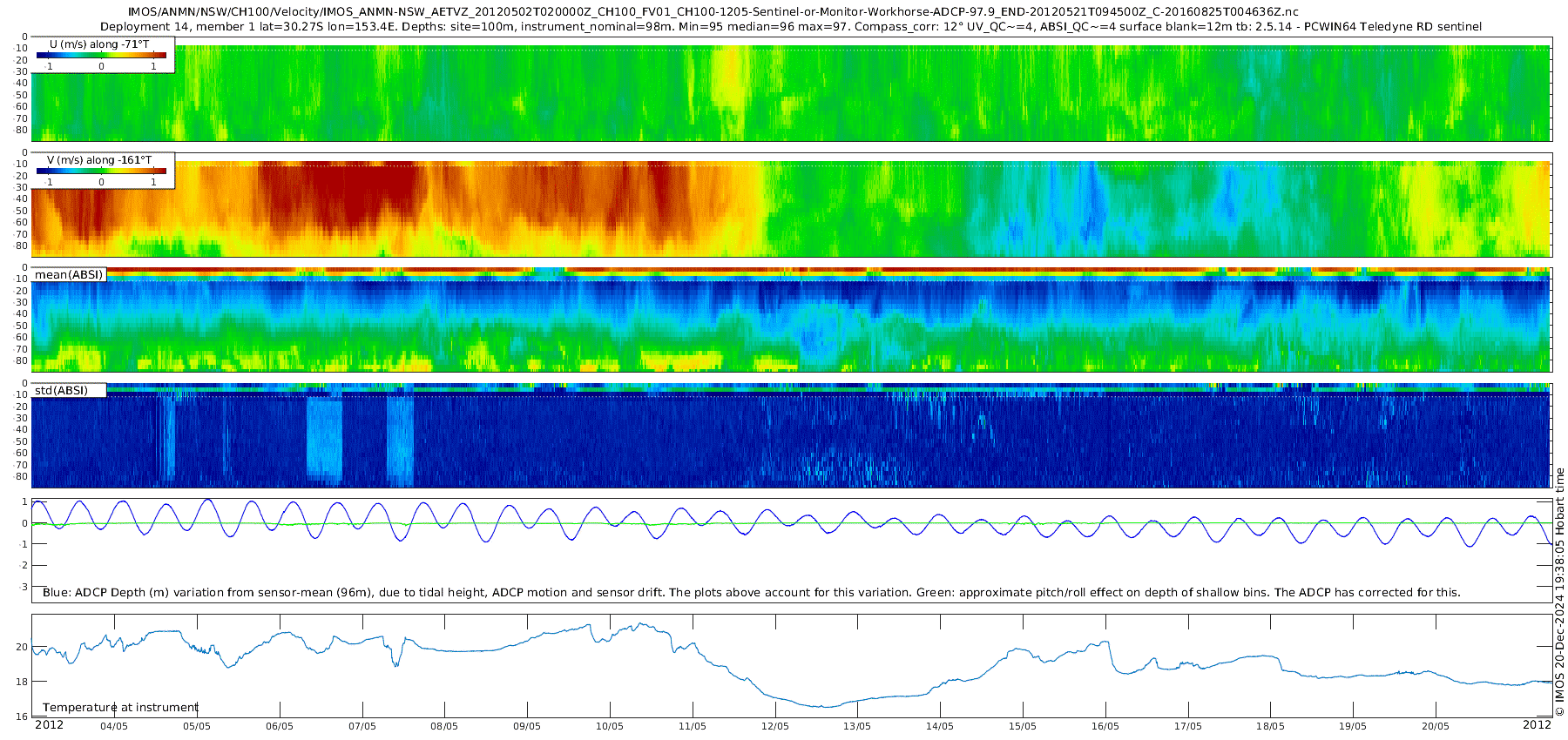Click the 04/05 date tick label
Screen dimensions: 1568x740
pyautogui.click(x=114, y=726)
